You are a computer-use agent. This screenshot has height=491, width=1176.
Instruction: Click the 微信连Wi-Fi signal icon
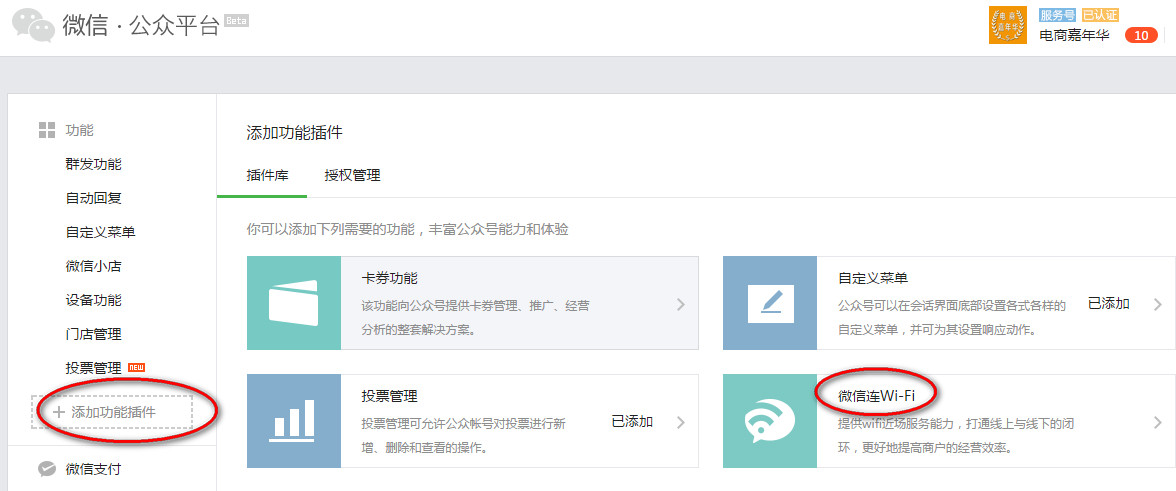[x=770, y=421]
